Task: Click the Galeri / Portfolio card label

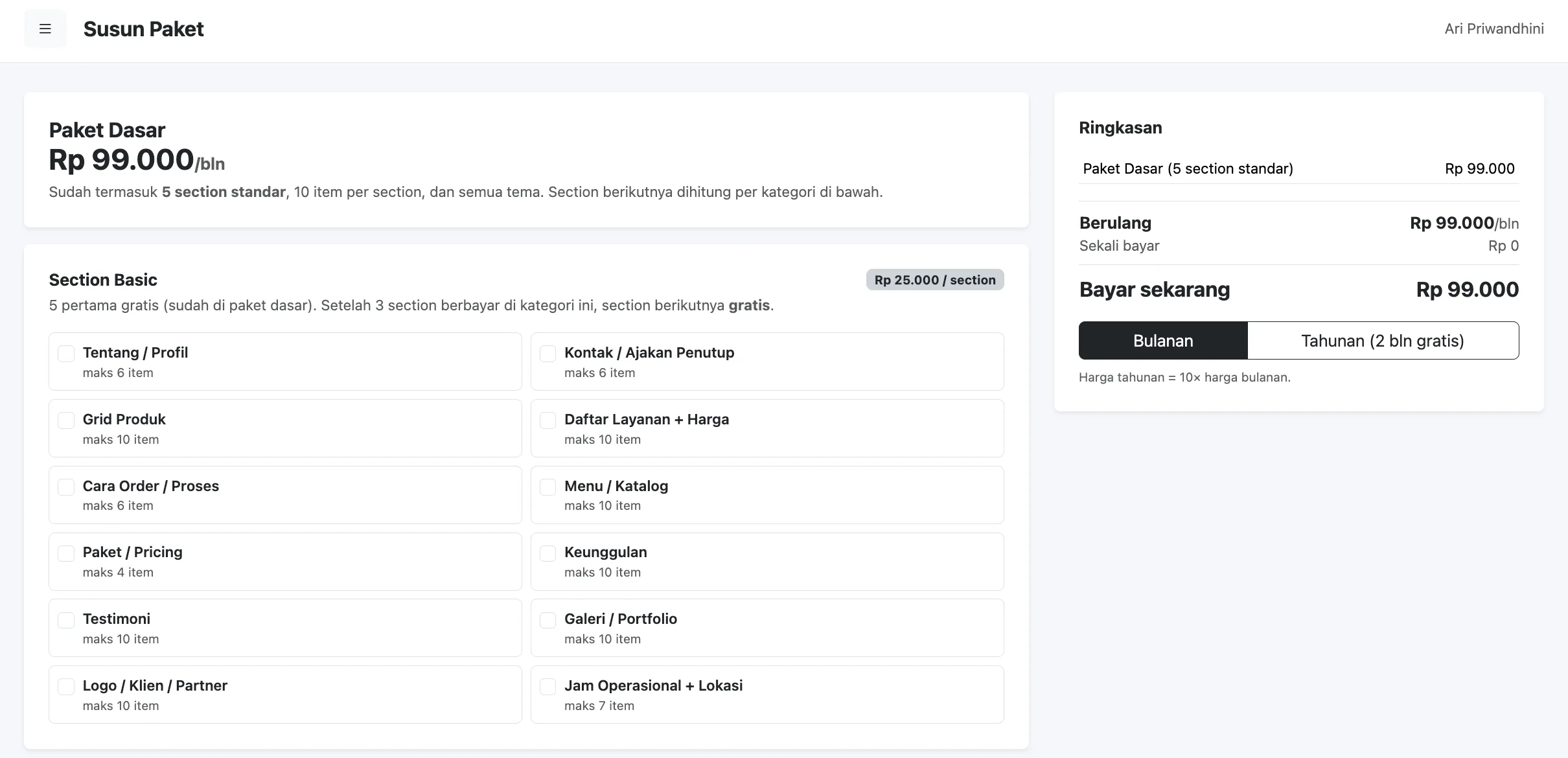Action: [621, 619]
